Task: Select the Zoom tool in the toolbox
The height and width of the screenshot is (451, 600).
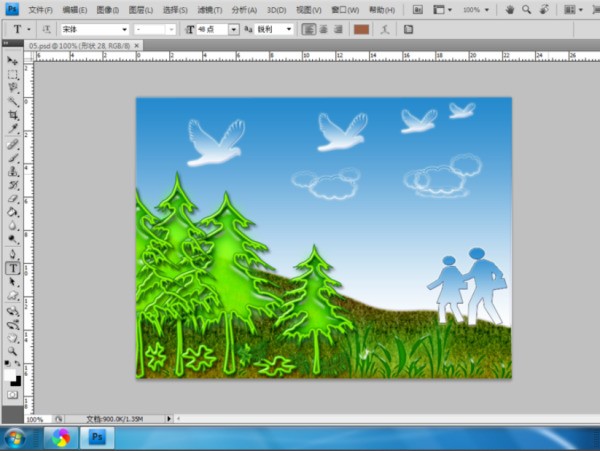Action: (13, 350)
